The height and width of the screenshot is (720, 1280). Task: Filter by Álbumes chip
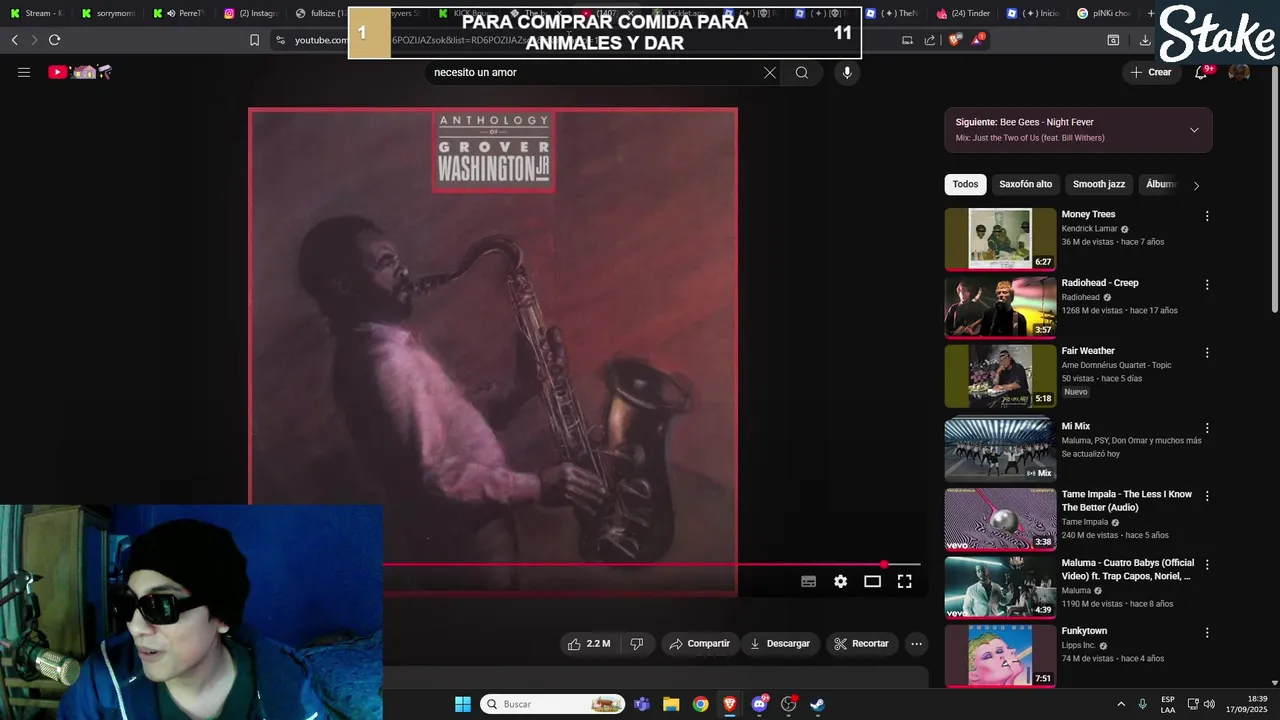(1160, 184)
